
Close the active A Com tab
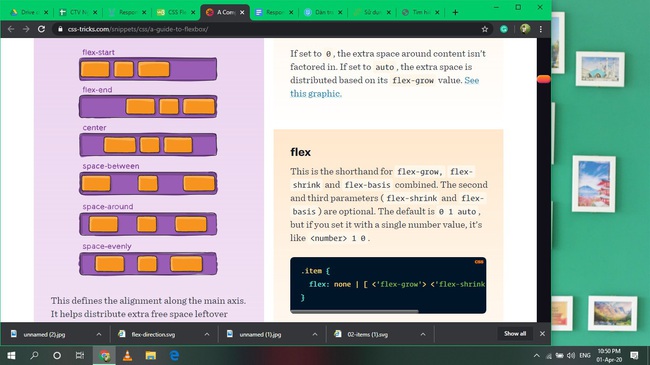pos(242,12)
